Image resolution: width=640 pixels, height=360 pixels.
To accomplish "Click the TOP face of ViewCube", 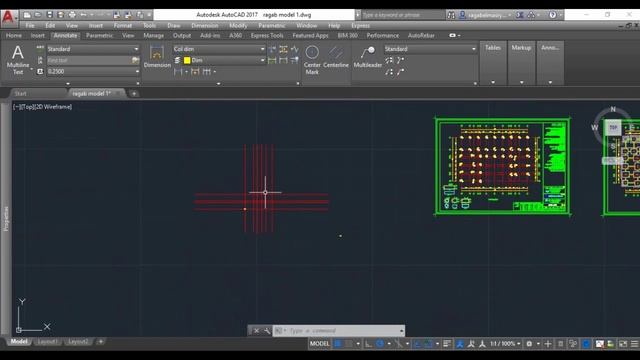I will [x=613, y=128].
